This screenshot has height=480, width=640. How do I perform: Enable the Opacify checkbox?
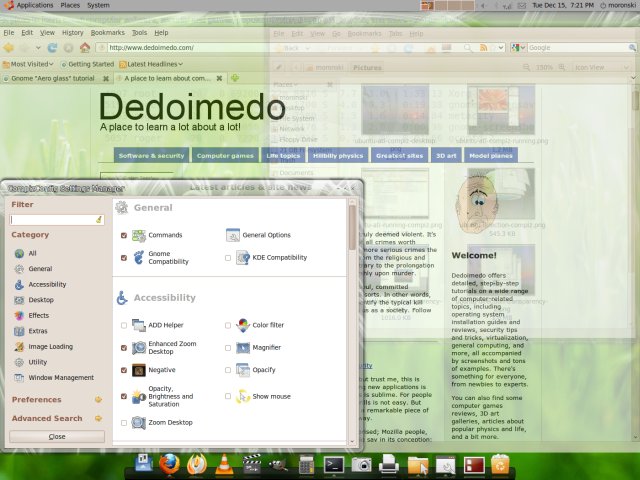pyautogui.click(x=228, y=370)
